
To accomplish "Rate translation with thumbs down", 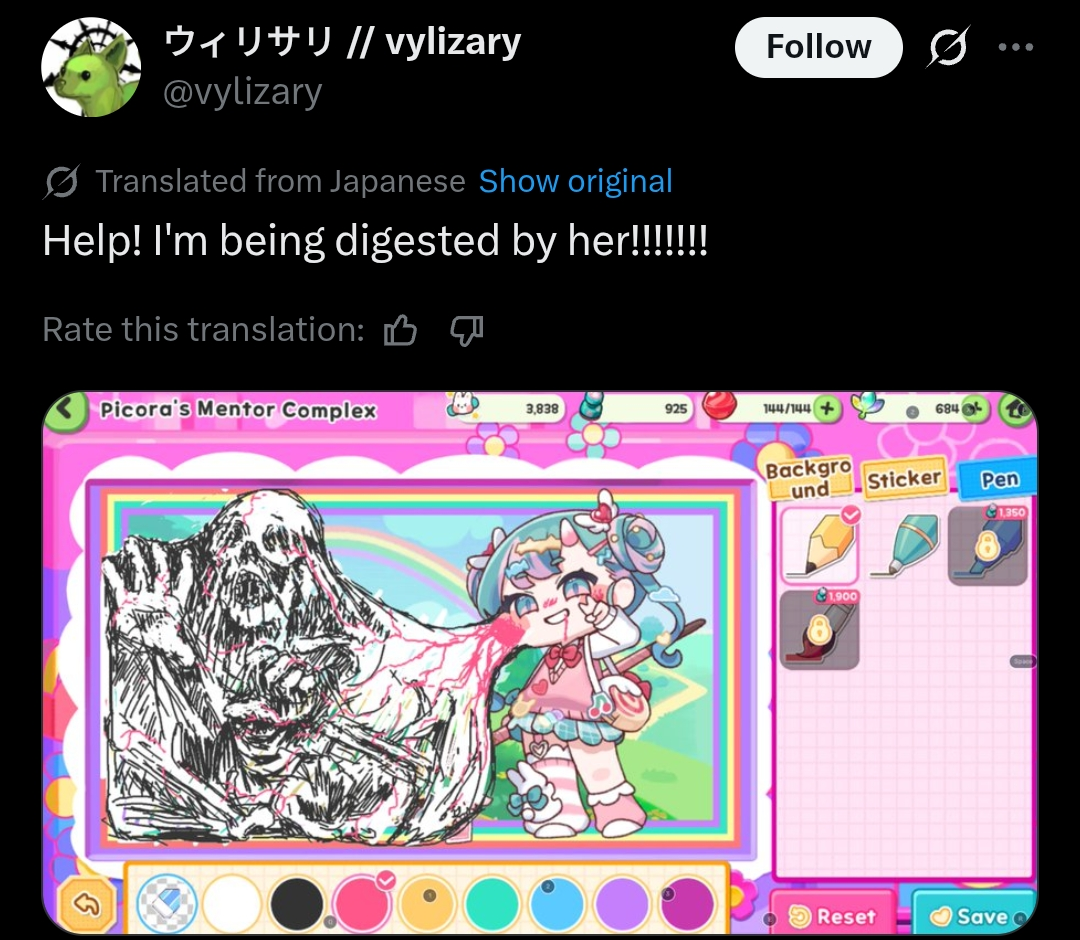I will (466, 330).
